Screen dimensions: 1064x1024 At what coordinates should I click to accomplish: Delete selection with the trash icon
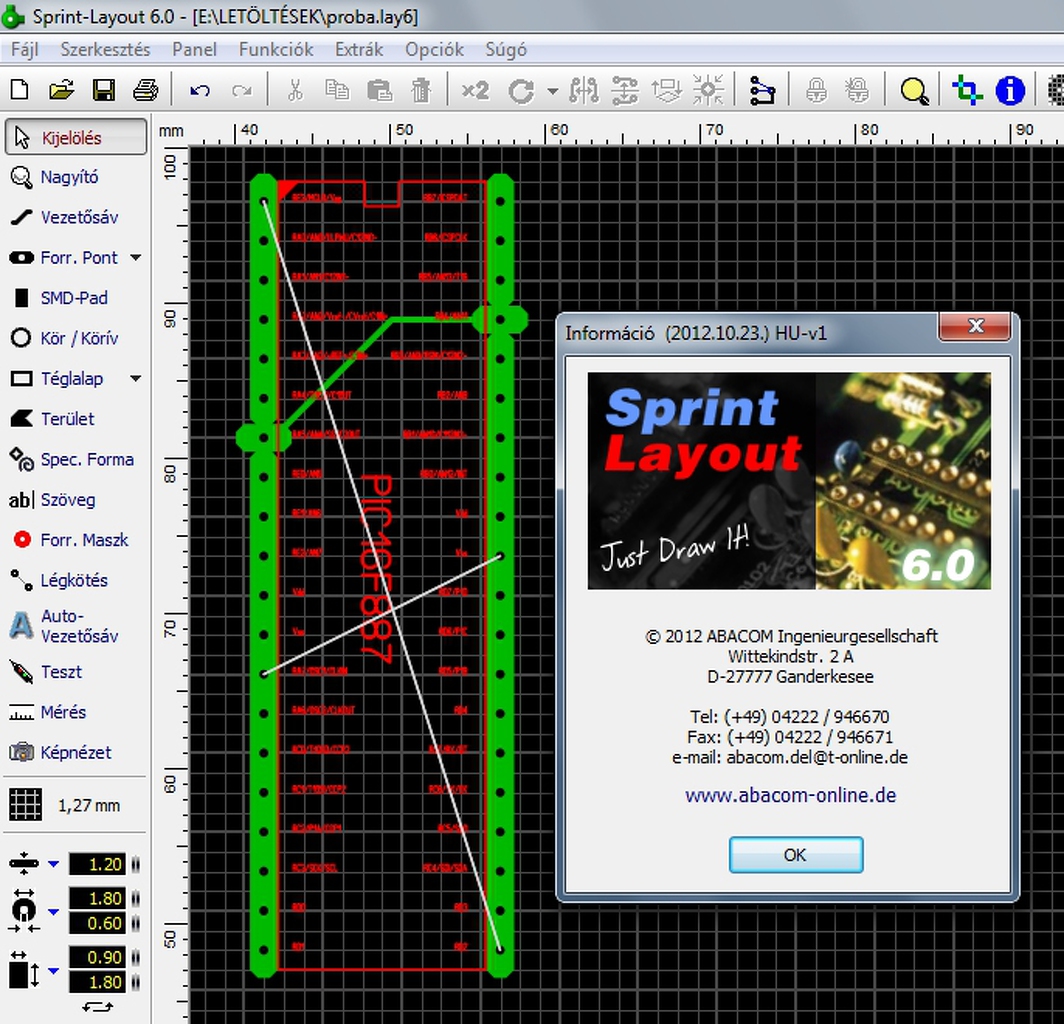pyautogui.click(x=421, y=90)
